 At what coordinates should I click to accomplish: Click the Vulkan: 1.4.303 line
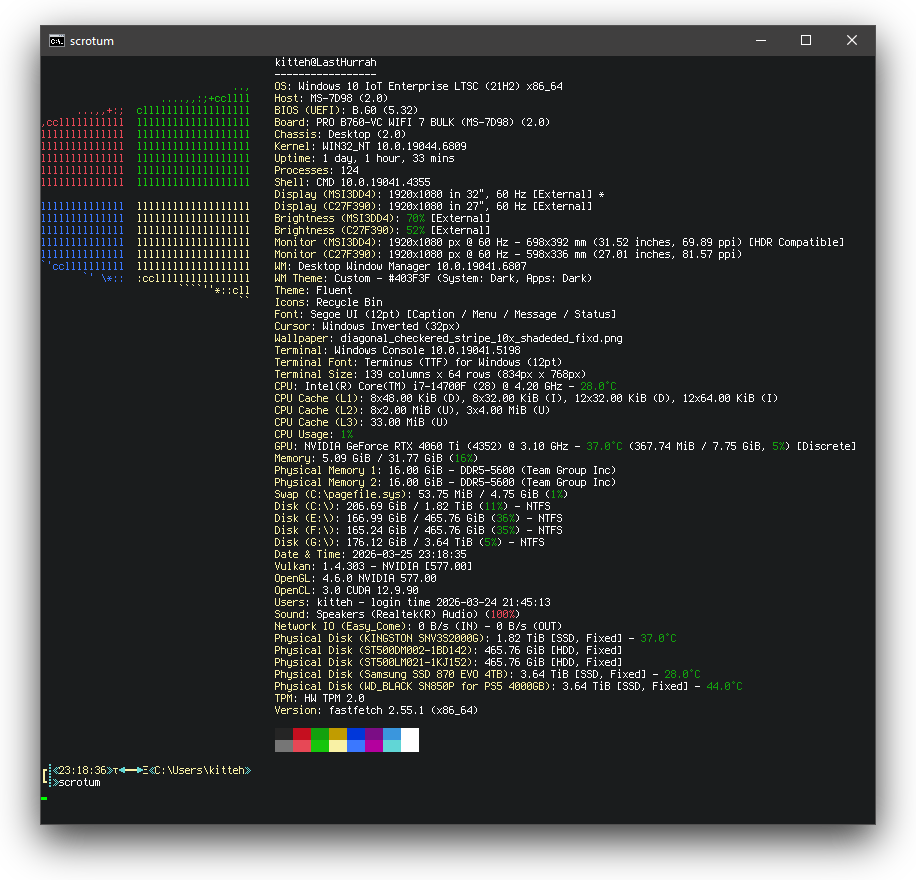[373, 565]
